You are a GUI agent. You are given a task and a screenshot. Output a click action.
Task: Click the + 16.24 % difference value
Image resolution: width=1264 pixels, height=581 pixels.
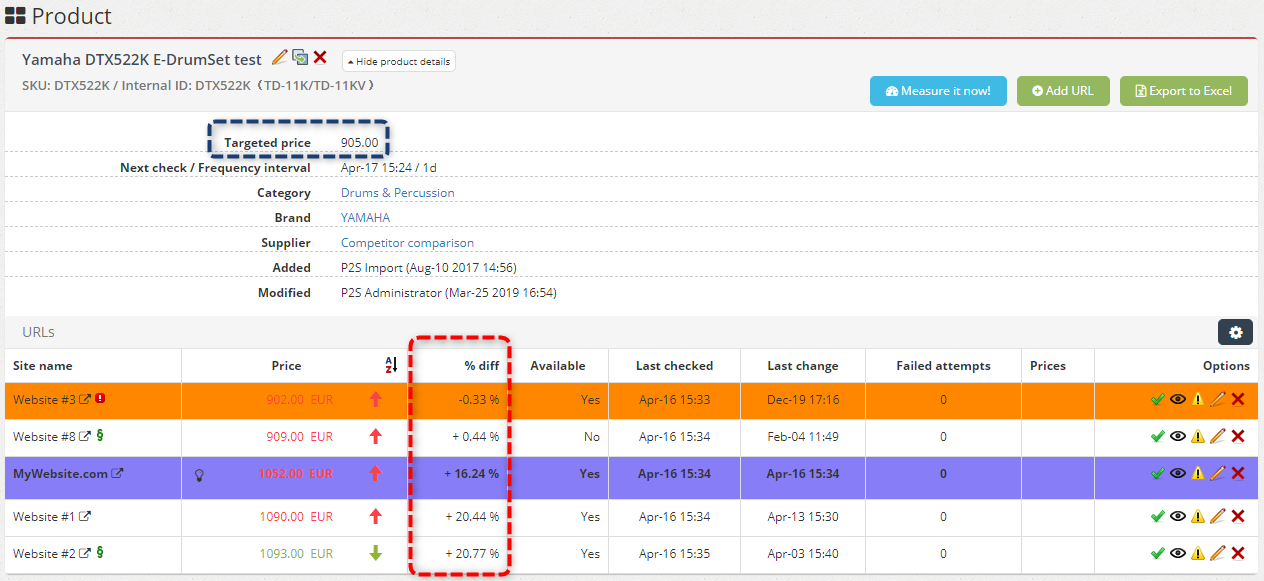pos(472,474)
